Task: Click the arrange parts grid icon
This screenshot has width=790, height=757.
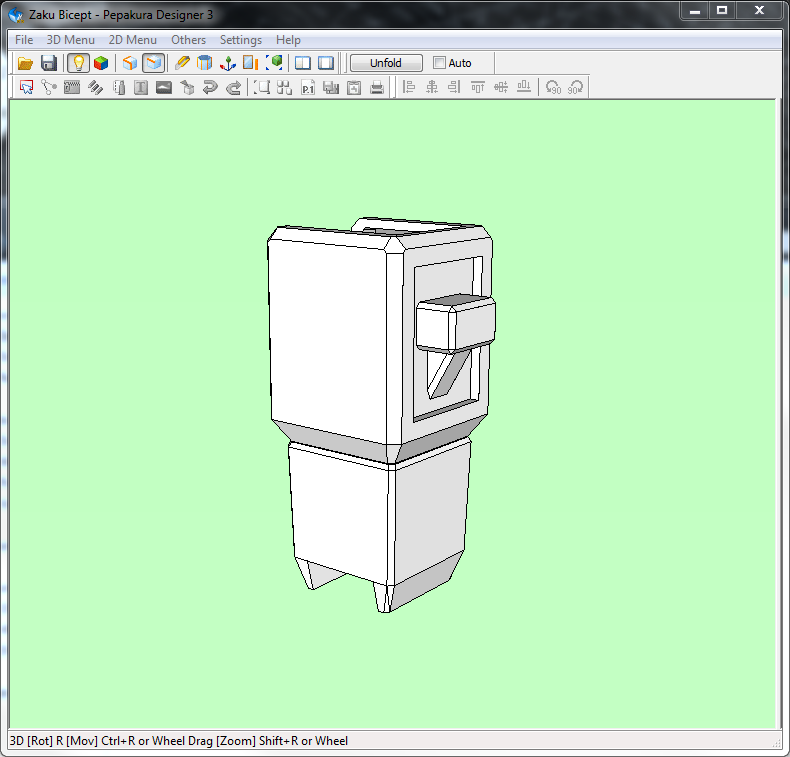Action: pyautogui.click(x=284, y=87)
